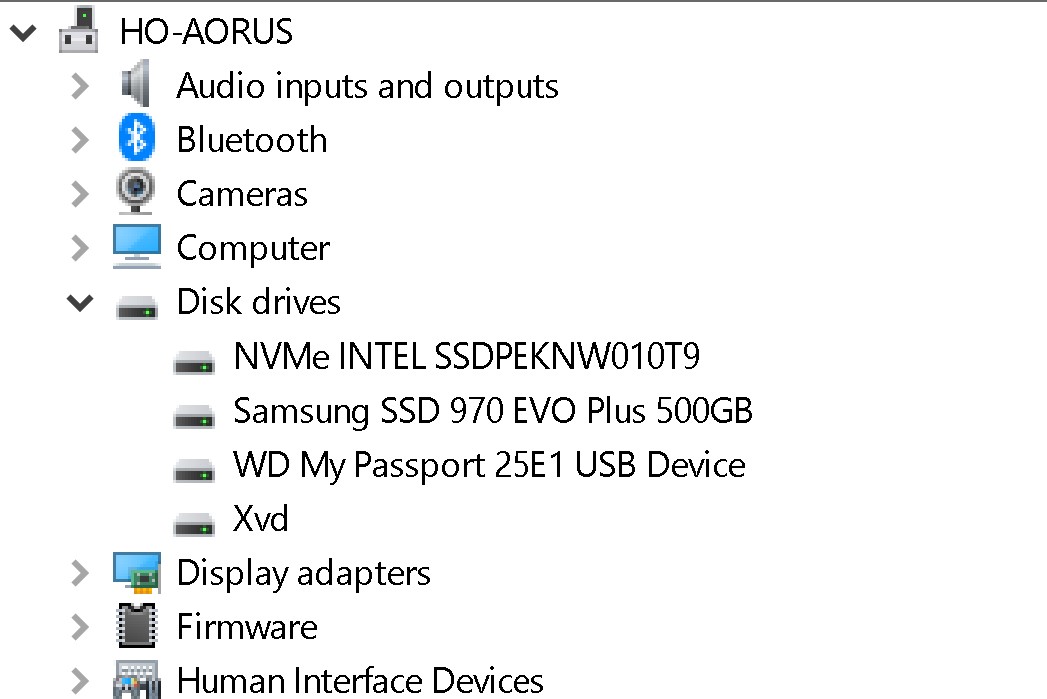The height and width of the screenshot is (699, 1047).
Task: Click the HO-AORUS computer root icon
Action: click(79, 30)
